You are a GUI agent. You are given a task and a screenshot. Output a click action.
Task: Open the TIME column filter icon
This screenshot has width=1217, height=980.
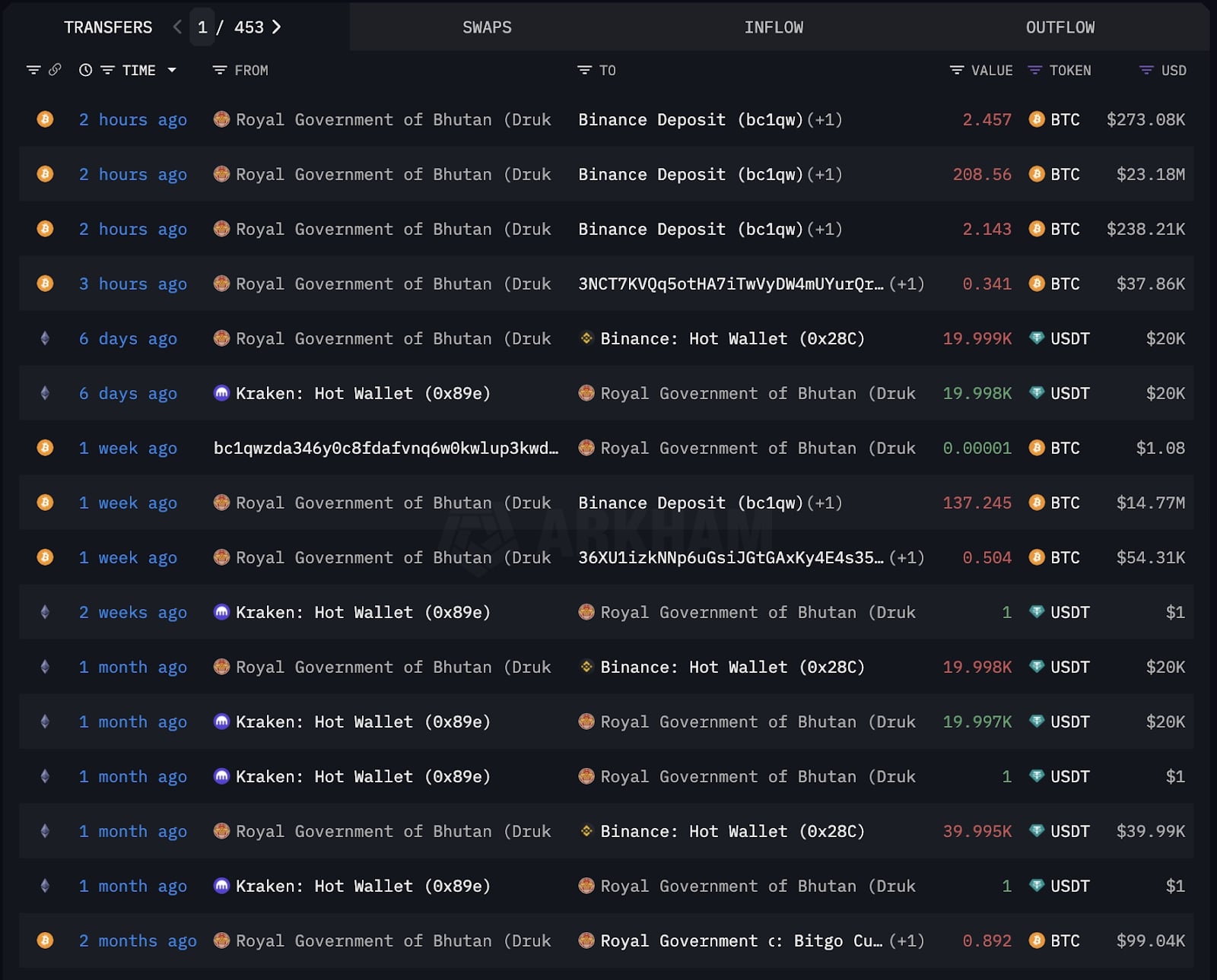click(108, 70)
